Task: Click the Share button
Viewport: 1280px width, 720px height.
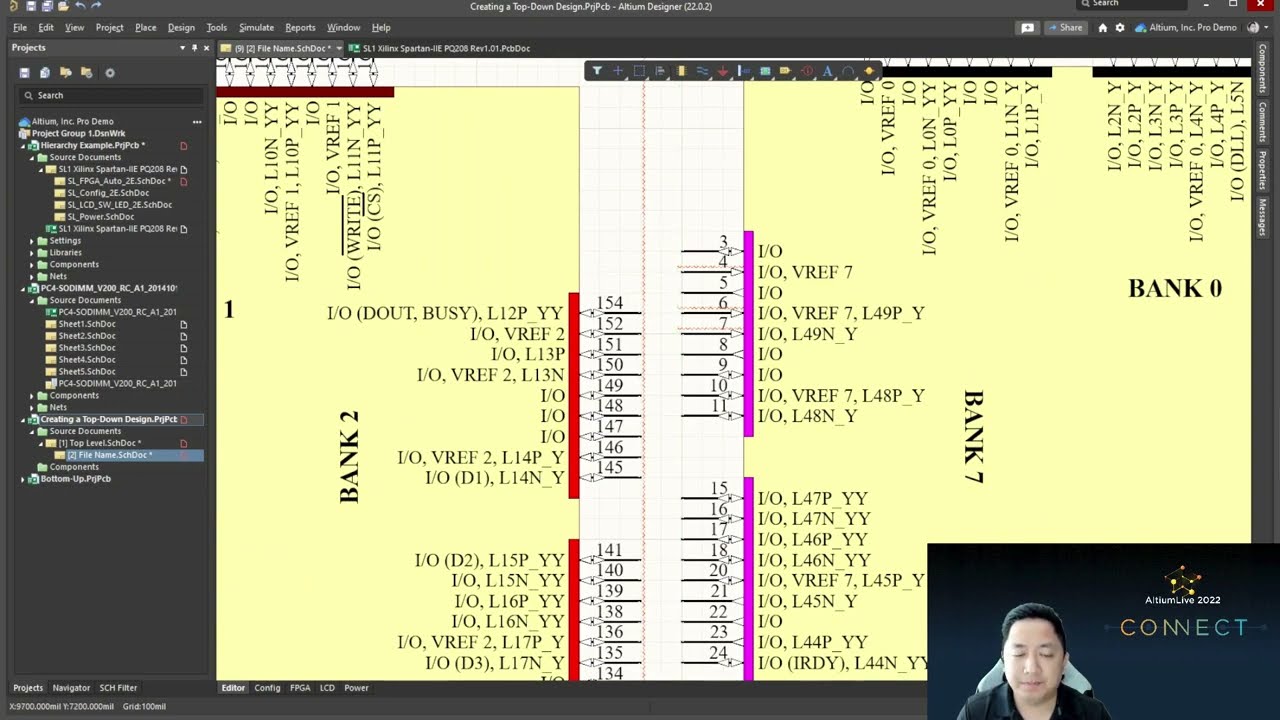Action: pos(1065,28)
